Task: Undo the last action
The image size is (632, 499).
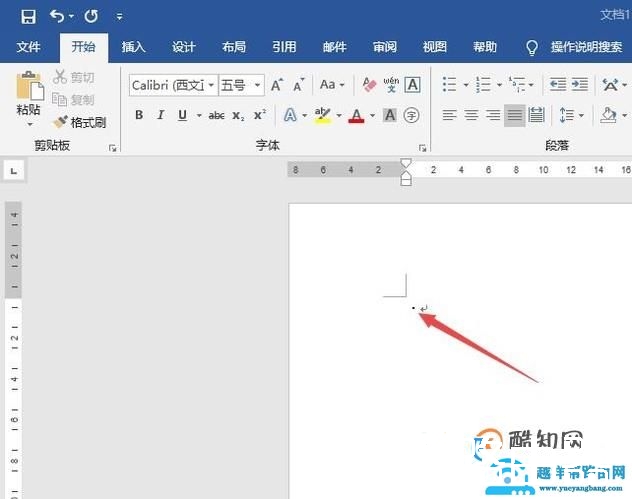Action: click(57, 17)
